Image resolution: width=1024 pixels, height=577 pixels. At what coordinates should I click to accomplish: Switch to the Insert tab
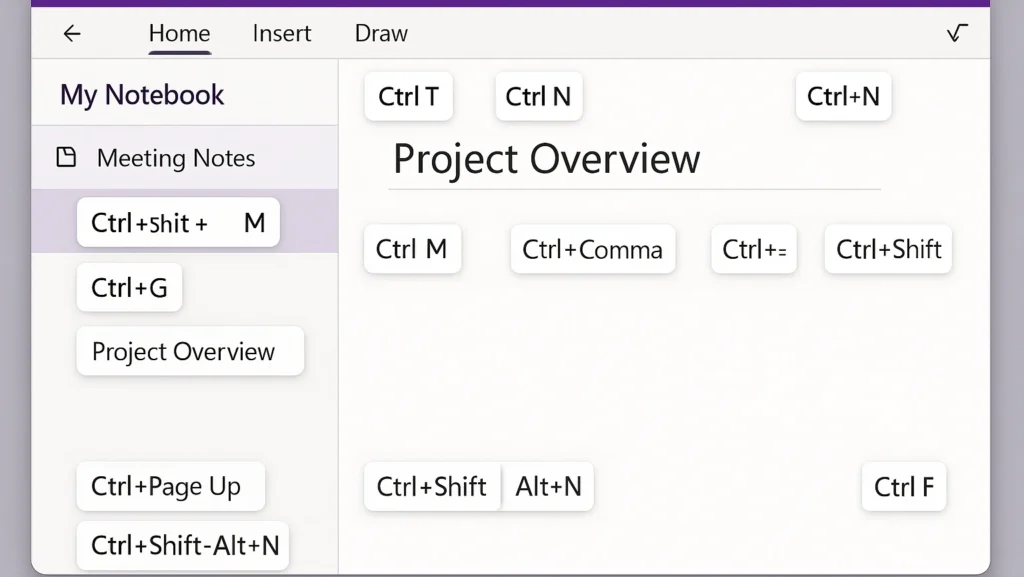click(281, 33)
